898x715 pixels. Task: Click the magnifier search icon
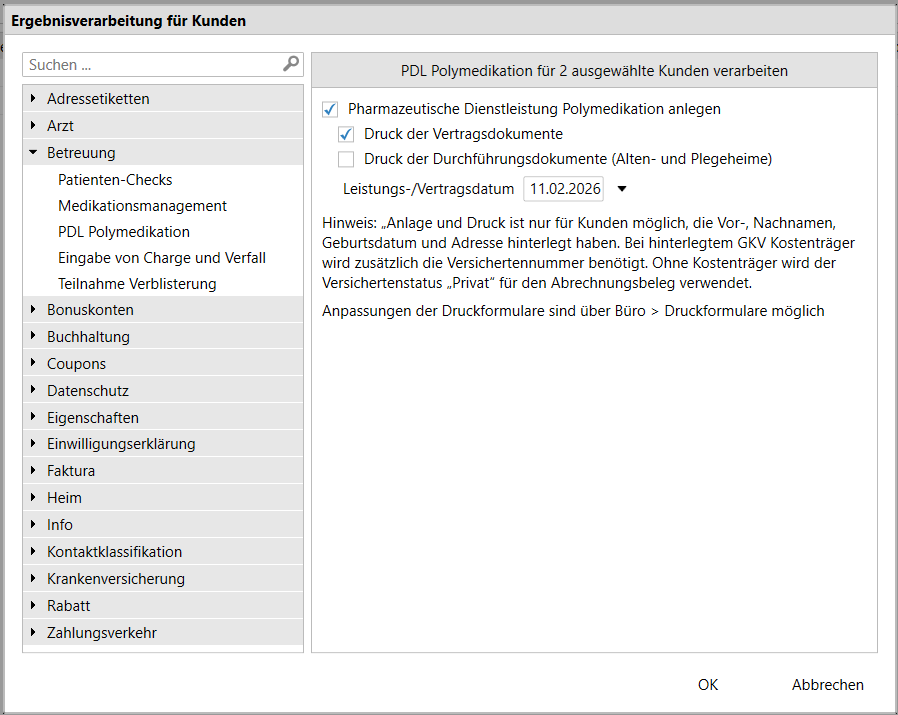coord(291,64)
